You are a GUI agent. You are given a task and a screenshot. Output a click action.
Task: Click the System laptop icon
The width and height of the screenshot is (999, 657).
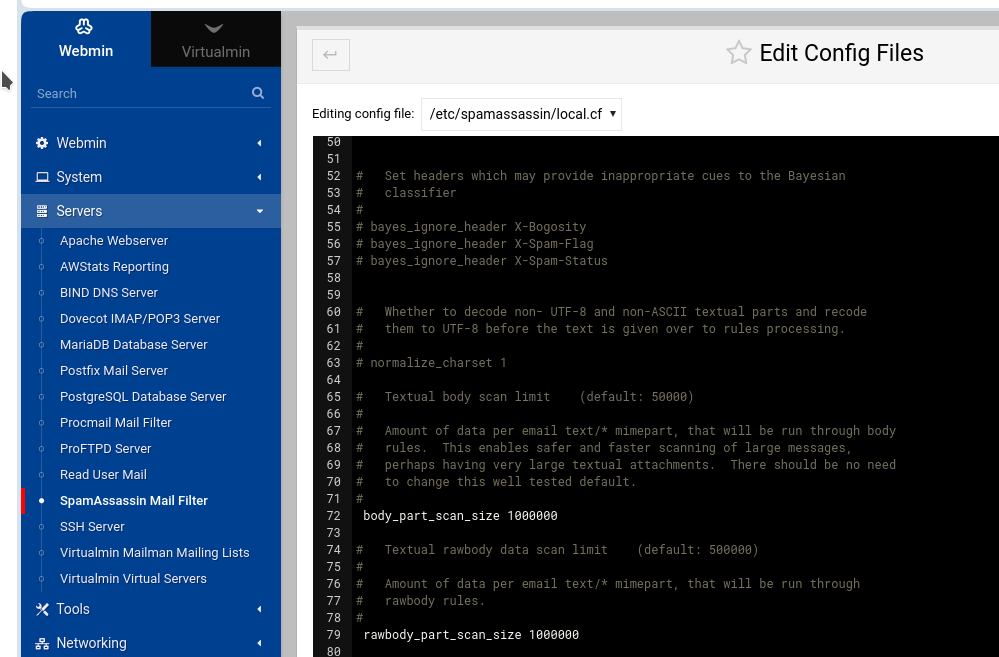[42, 177]
